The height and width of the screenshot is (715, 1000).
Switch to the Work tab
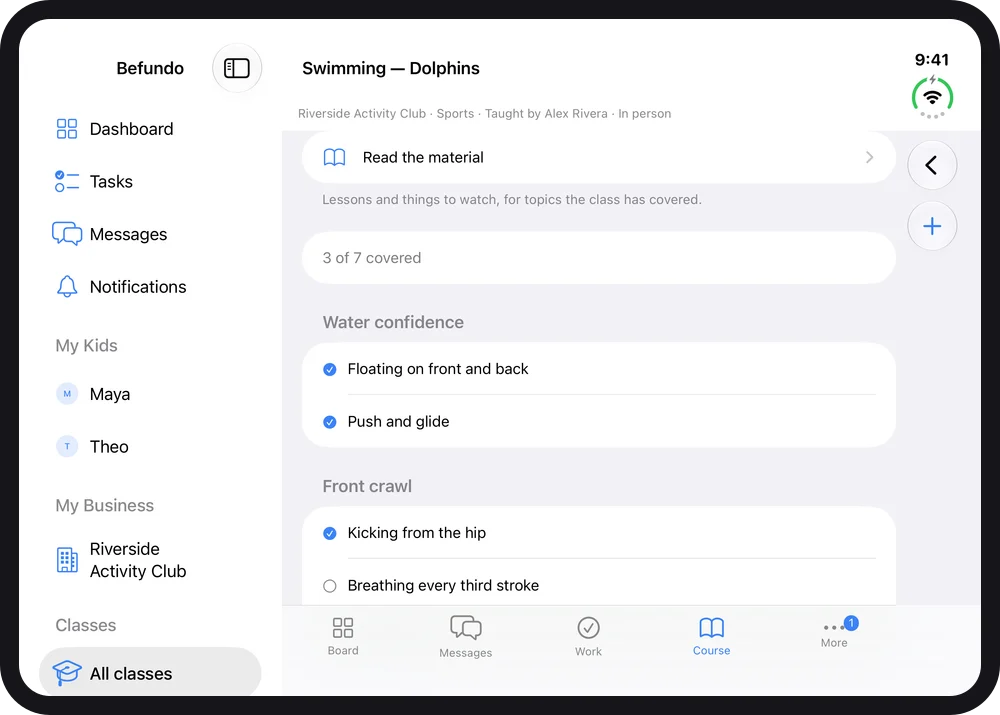tap(588, 636)
